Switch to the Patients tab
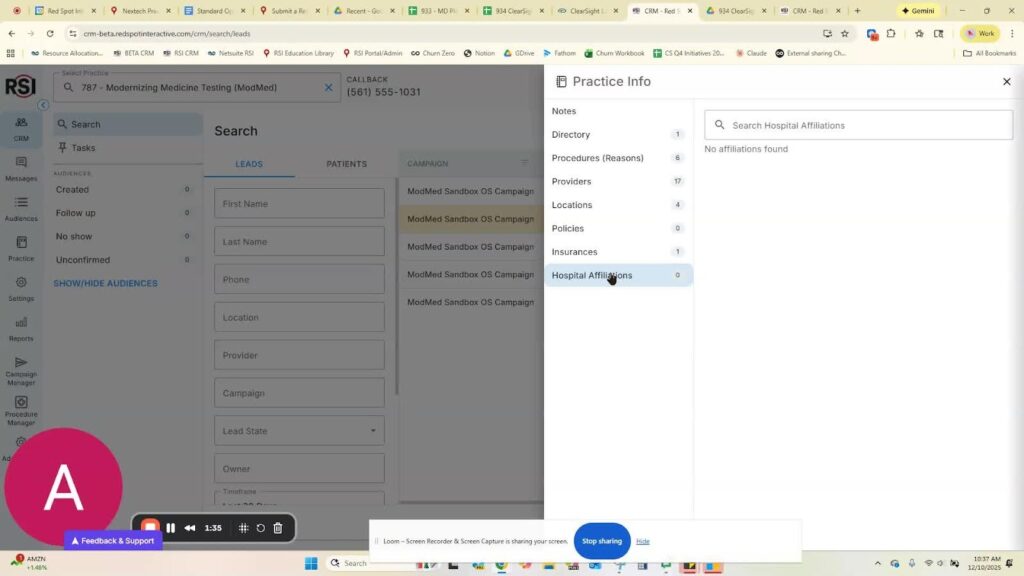The height and width of the screenshot is (576, 1024). [x=346, y=164]
